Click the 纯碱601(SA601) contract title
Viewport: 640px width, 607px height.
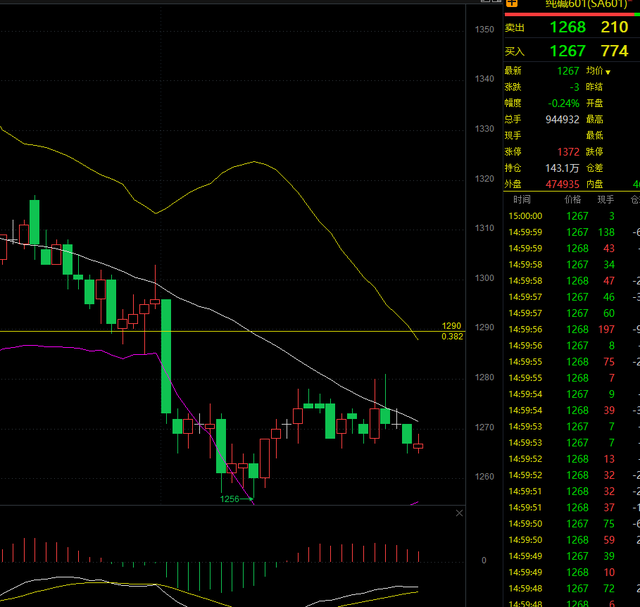click(x=579, y=4)
